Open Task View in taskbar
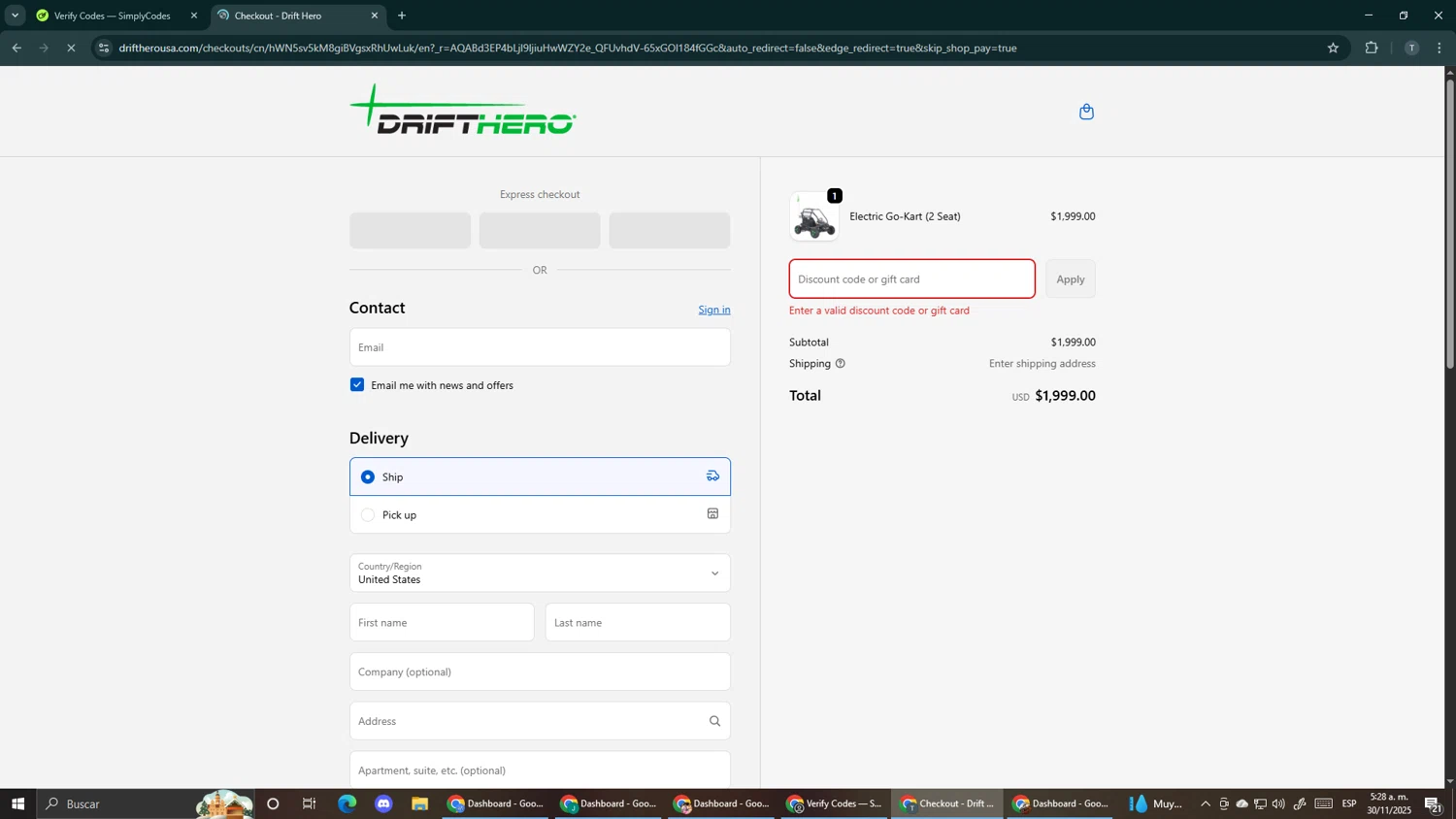The width and height of the screenshot is (1456, 819). tap(310, 803)
